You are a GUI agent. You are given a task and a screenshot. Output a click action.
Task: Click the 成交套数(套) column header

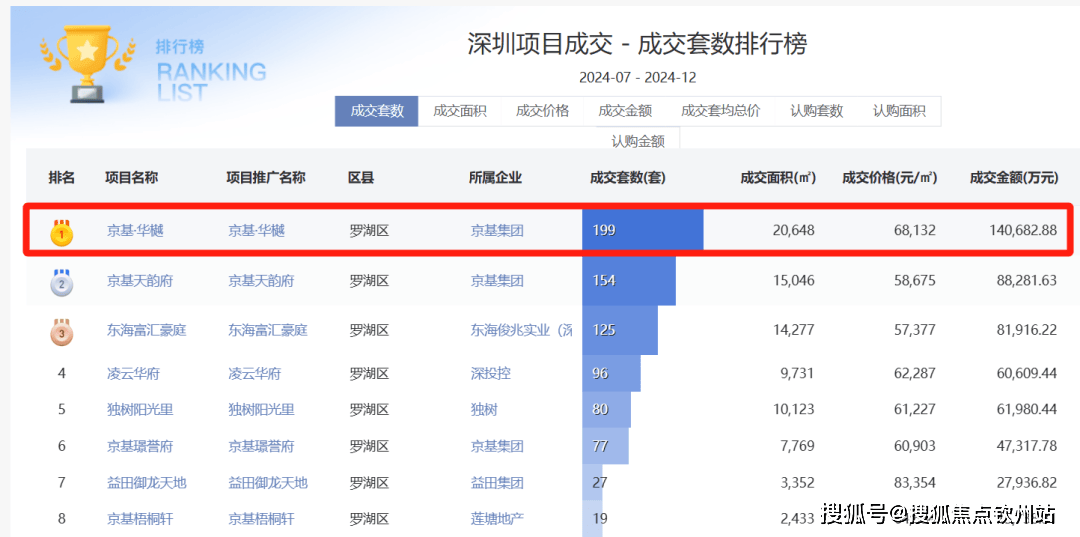[627, 178]
